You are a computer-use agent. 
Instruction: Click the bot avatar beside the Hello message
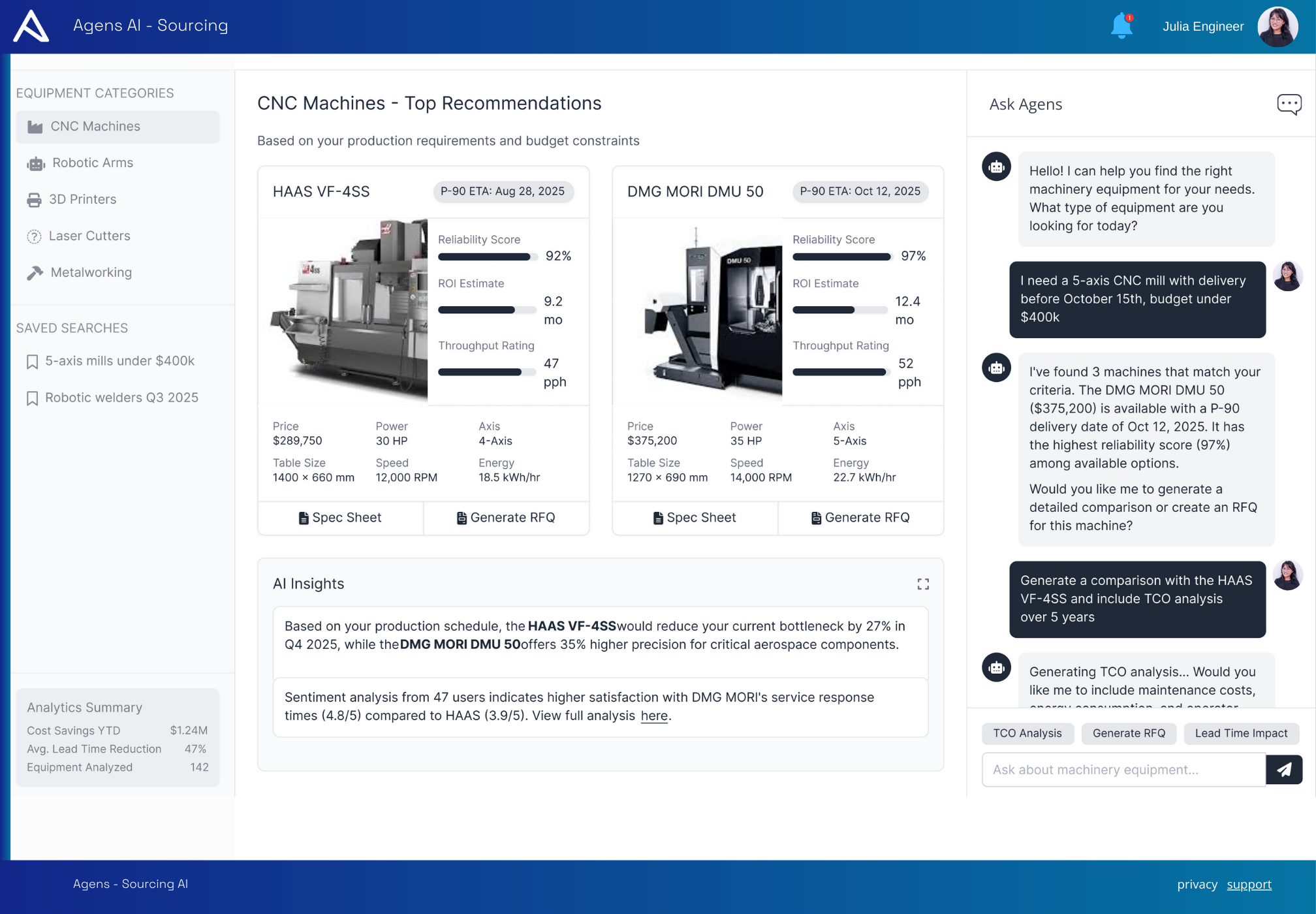[x=996, y=167]
